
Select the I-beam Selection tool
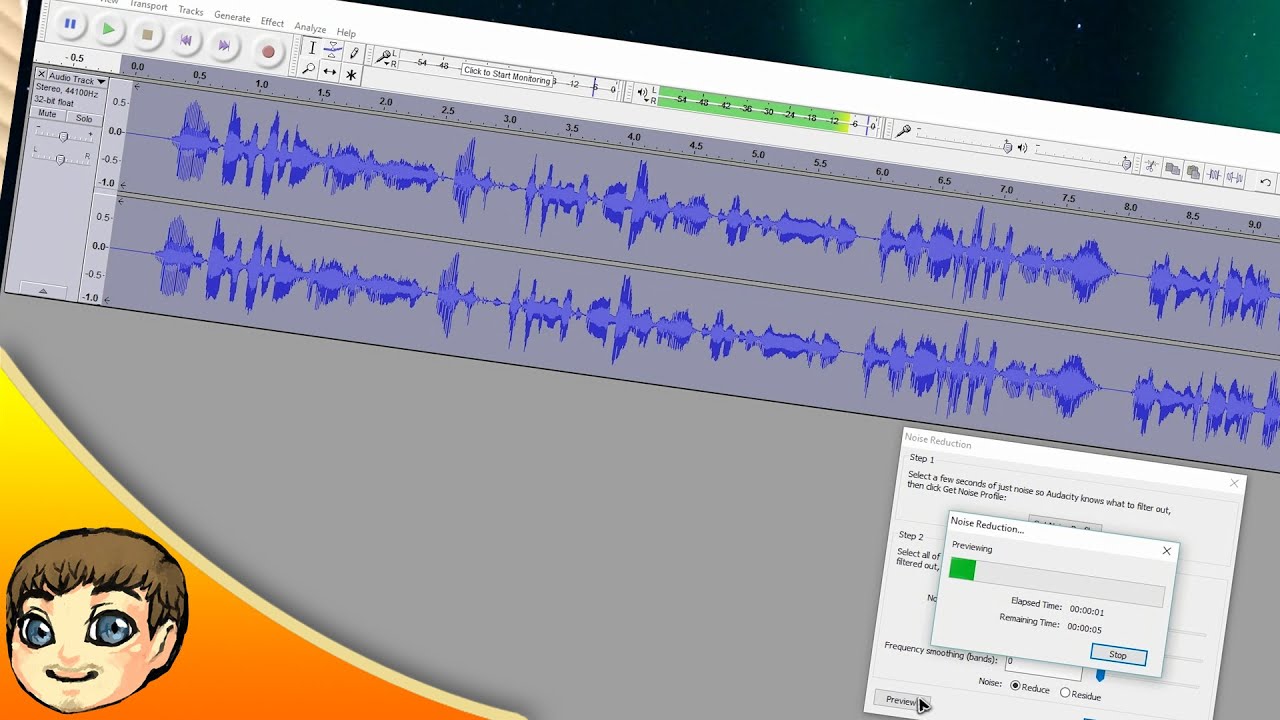312,47
